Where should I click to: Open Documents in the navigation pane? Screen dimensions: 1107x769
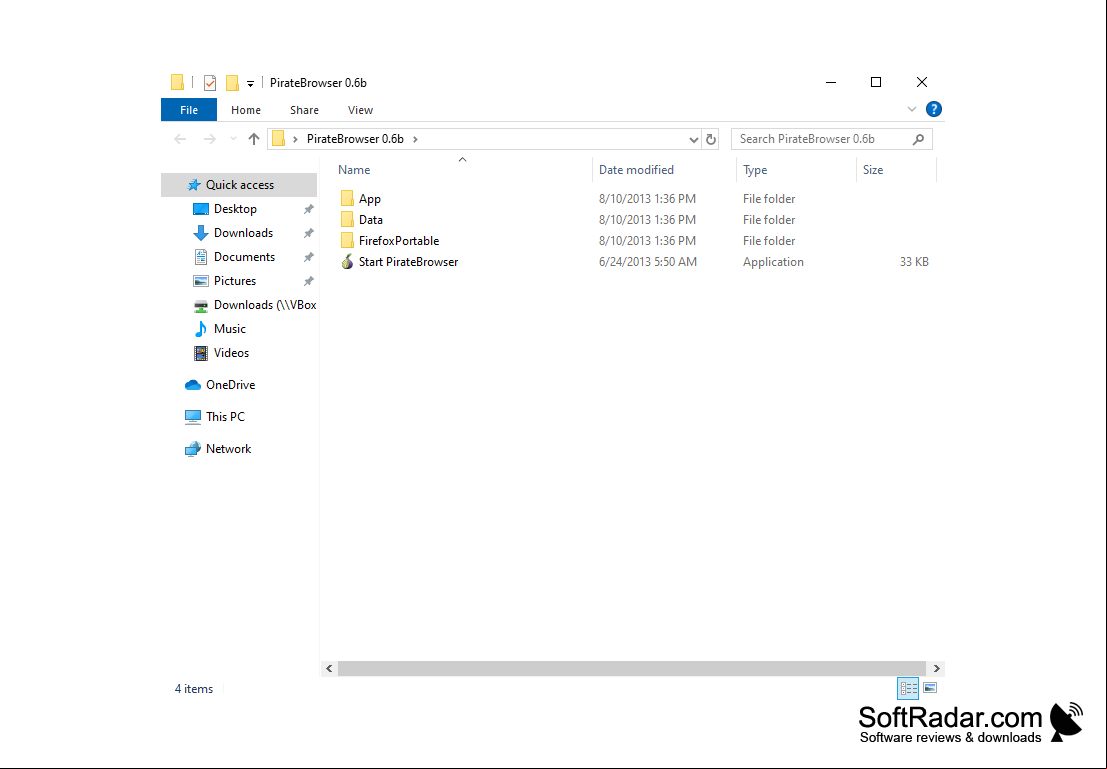[244, 257]
